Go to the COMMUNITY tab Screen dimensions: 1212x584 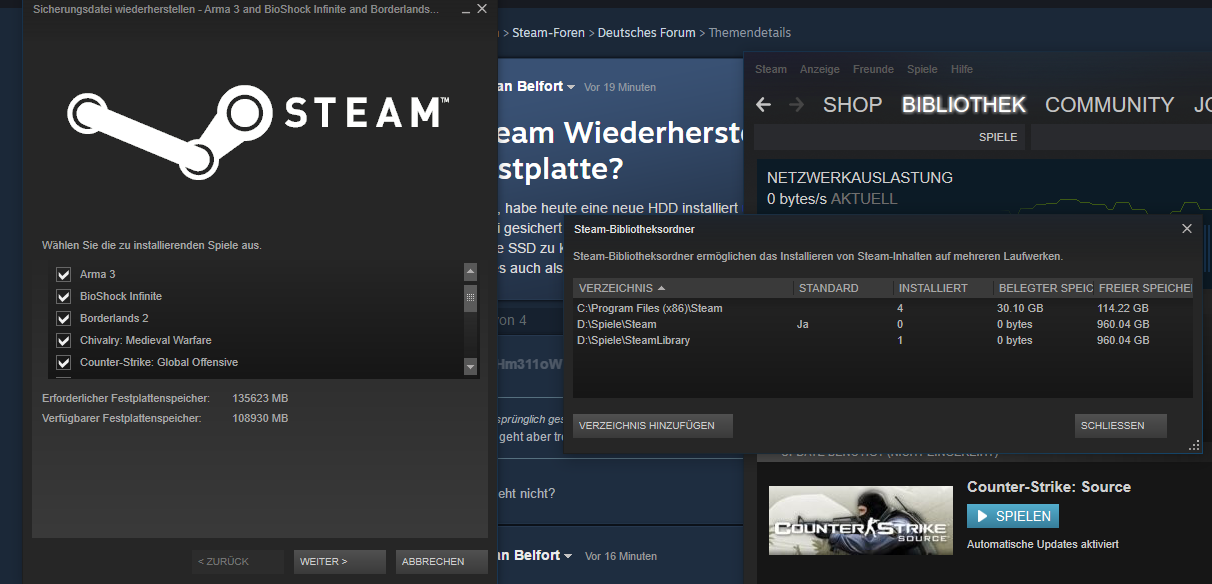coord(1109,105)
